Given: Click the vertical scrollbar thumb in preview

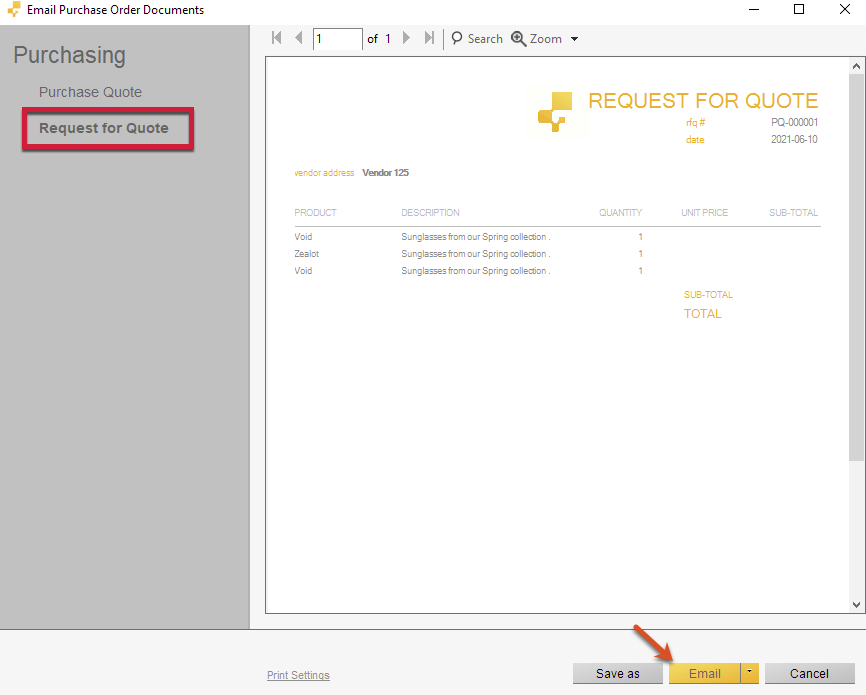Looking at the screenshot, I should pyautogui.click(x=856, y=268).
